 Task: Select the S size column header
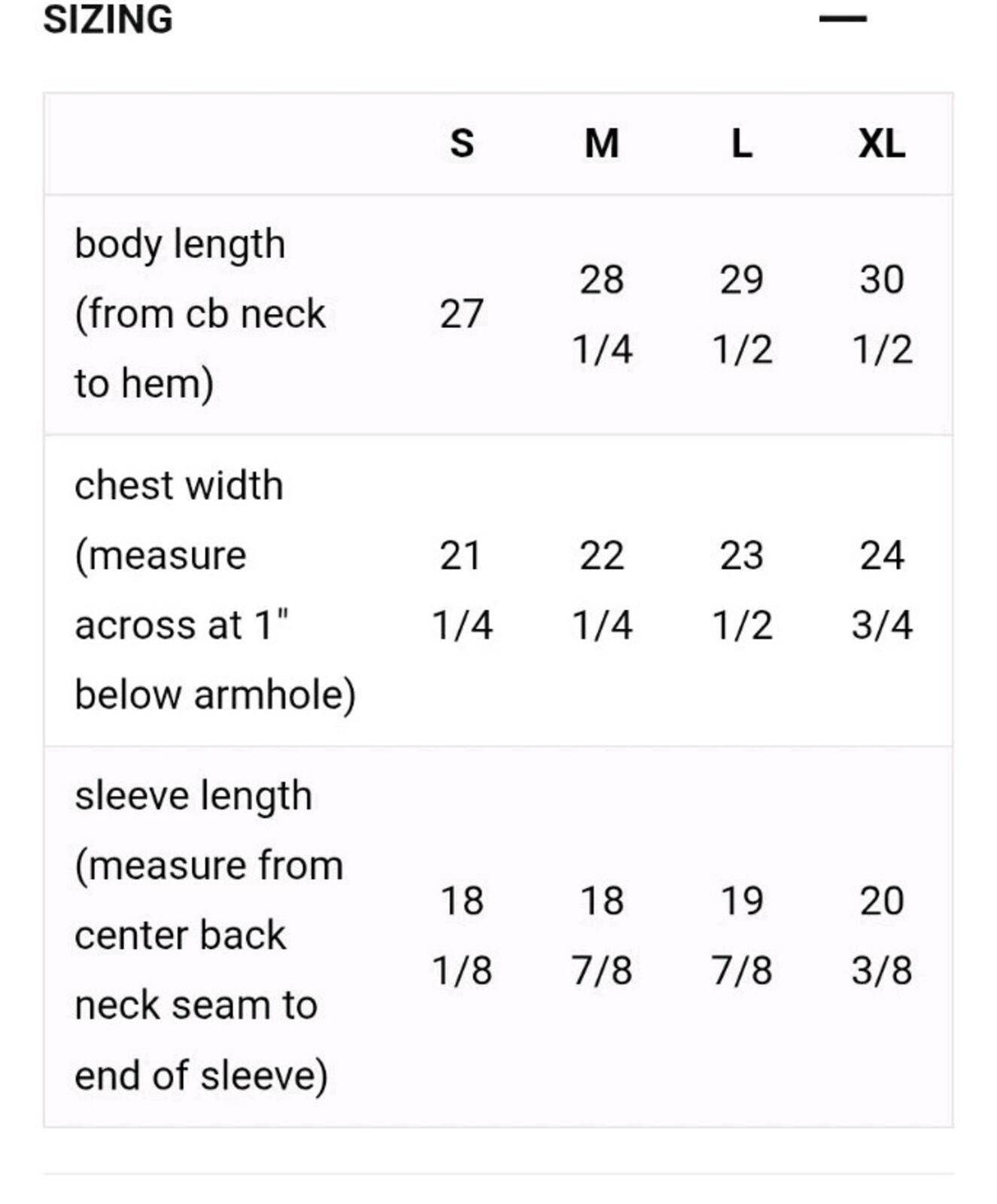(x=462, y=143)
